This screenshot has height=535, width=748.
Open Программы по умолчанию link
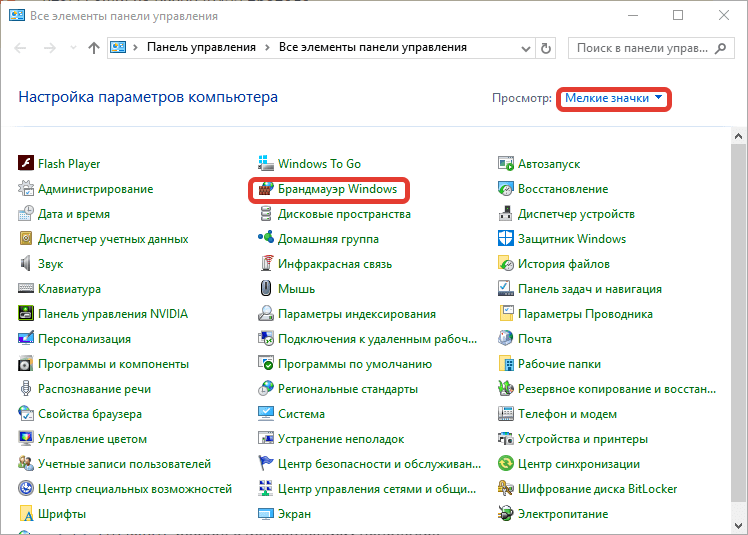[355, 364]
